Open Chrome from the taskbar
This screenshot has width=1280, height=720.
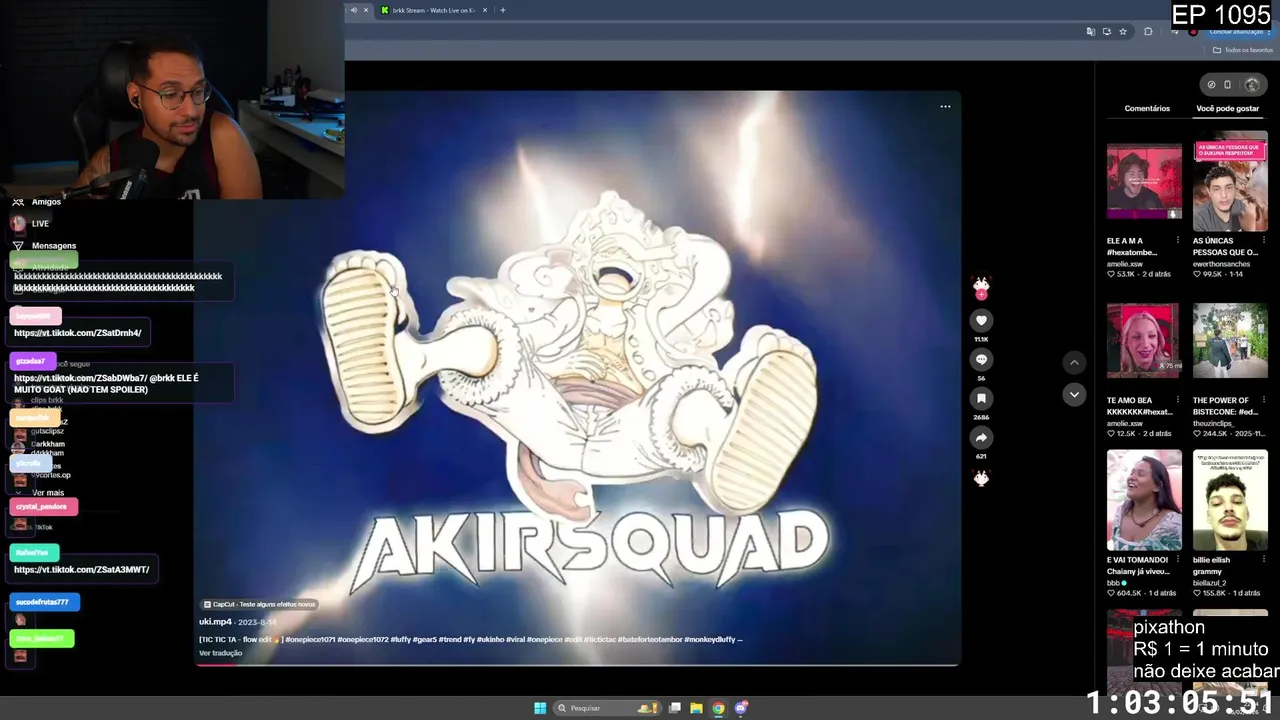[718, 708]
